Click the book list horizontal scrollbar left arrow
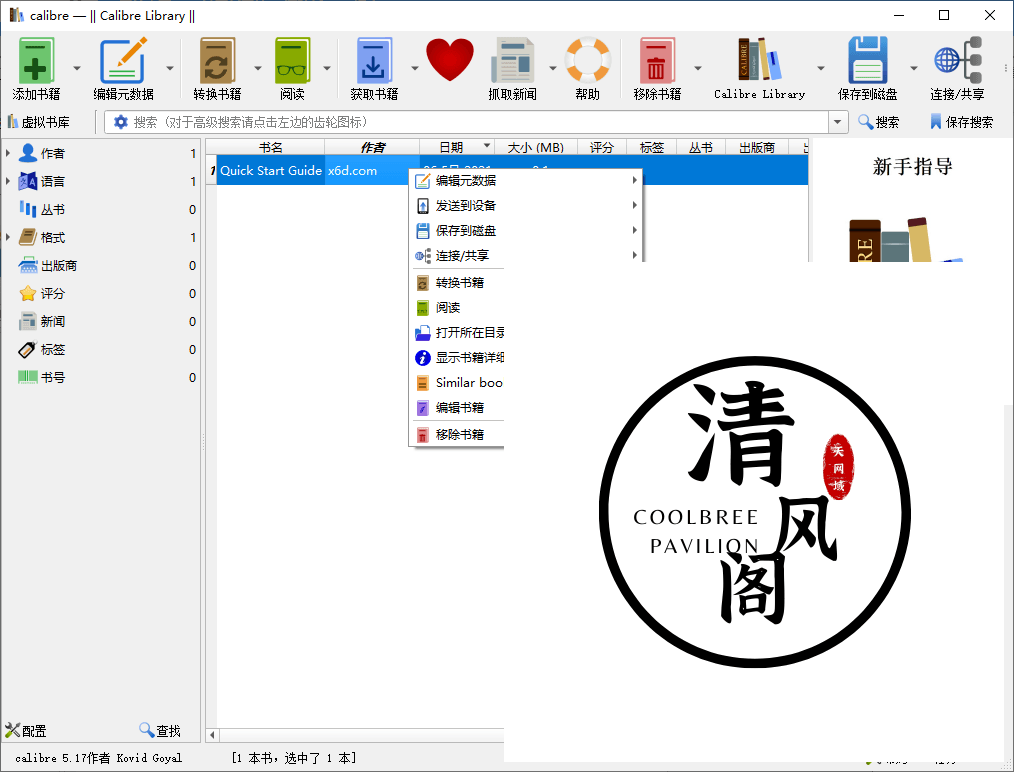Screen dimensions: 1014x772 [x=212, y=735]
